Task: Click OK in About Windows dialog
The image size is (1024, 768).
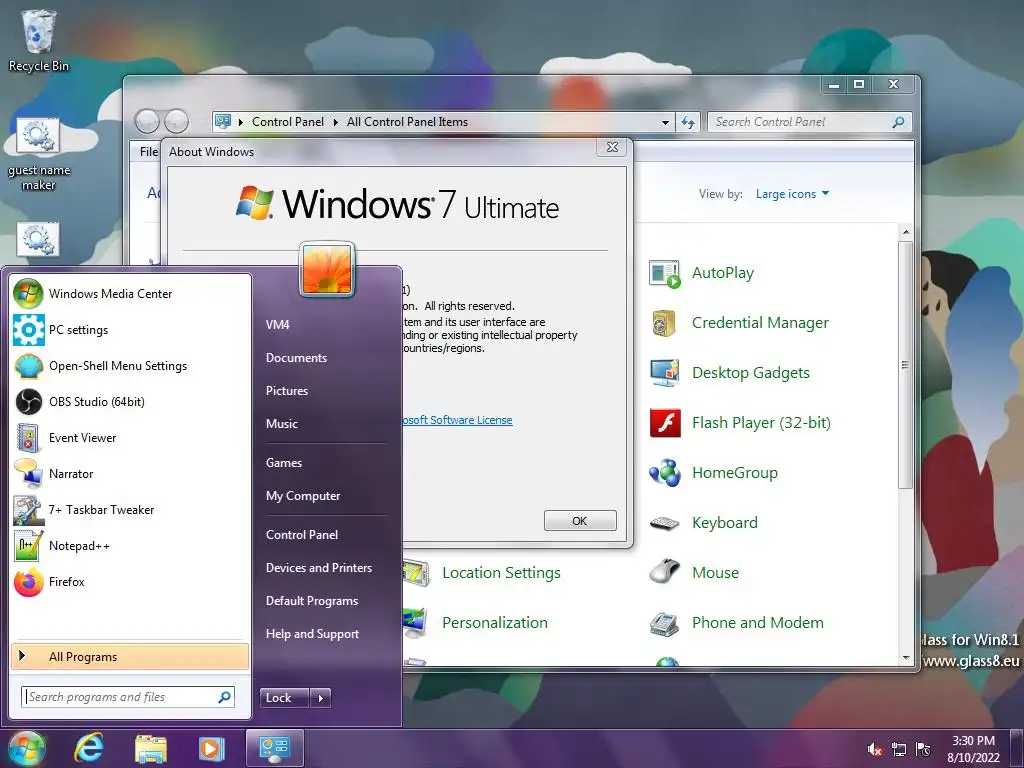Action: tap(580, 521)
